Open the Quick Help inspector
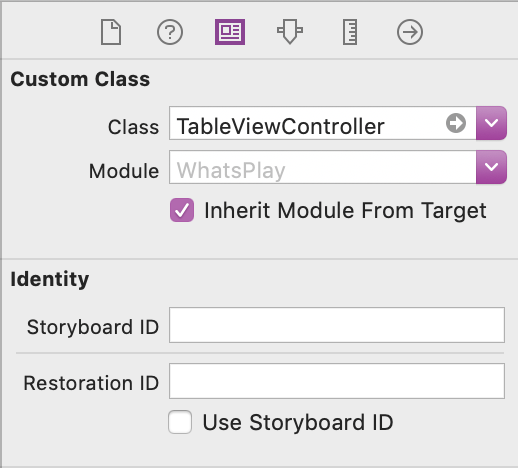Viewport: 518px width, 468px height. tap(170, 32)
